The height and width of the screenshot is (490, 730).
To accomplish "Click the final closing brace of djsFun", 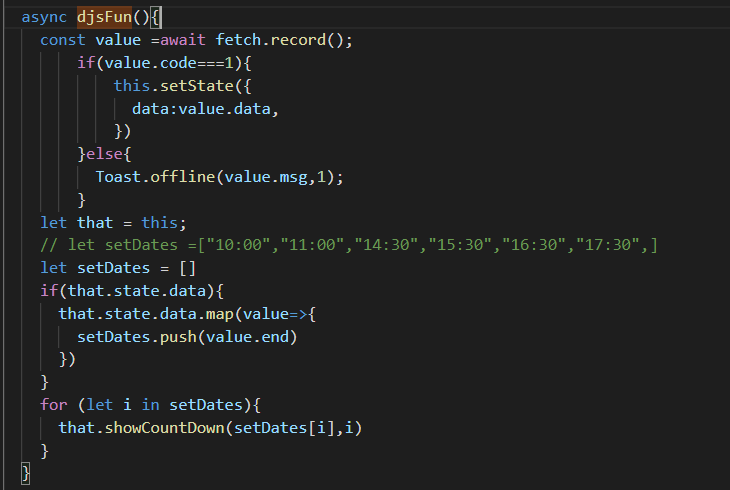I will point(26,473).
